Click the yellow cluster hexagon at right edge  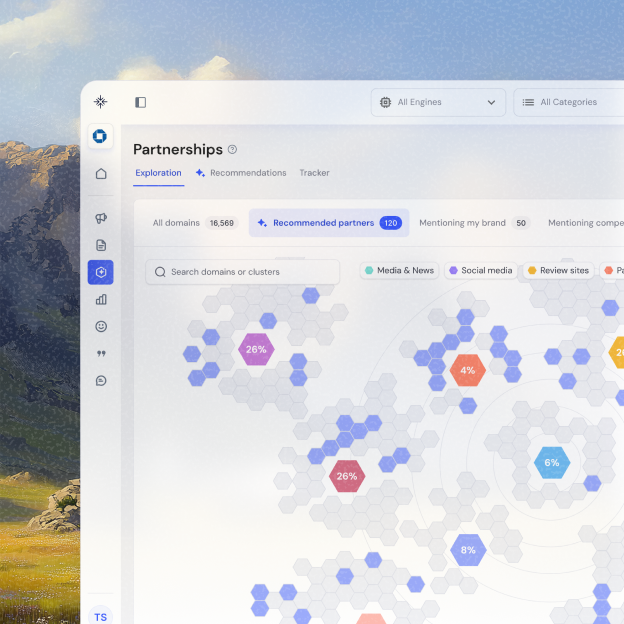617,352
